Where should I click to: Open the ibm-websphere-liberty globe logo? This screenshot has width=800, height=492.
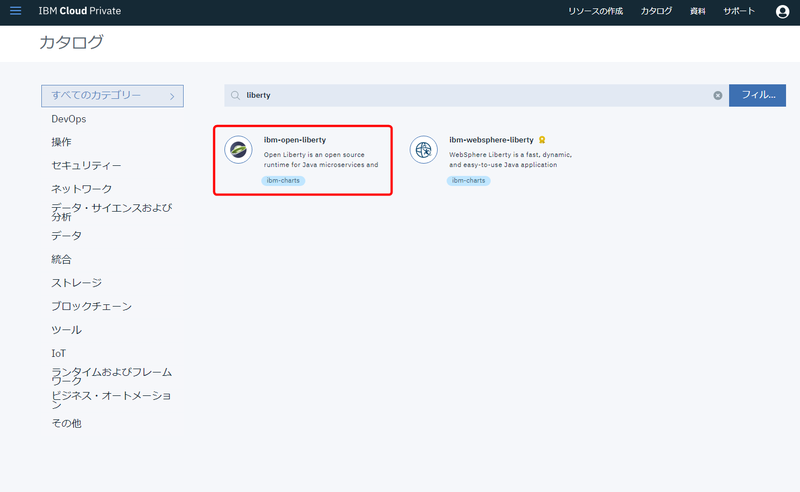point(423,150)
